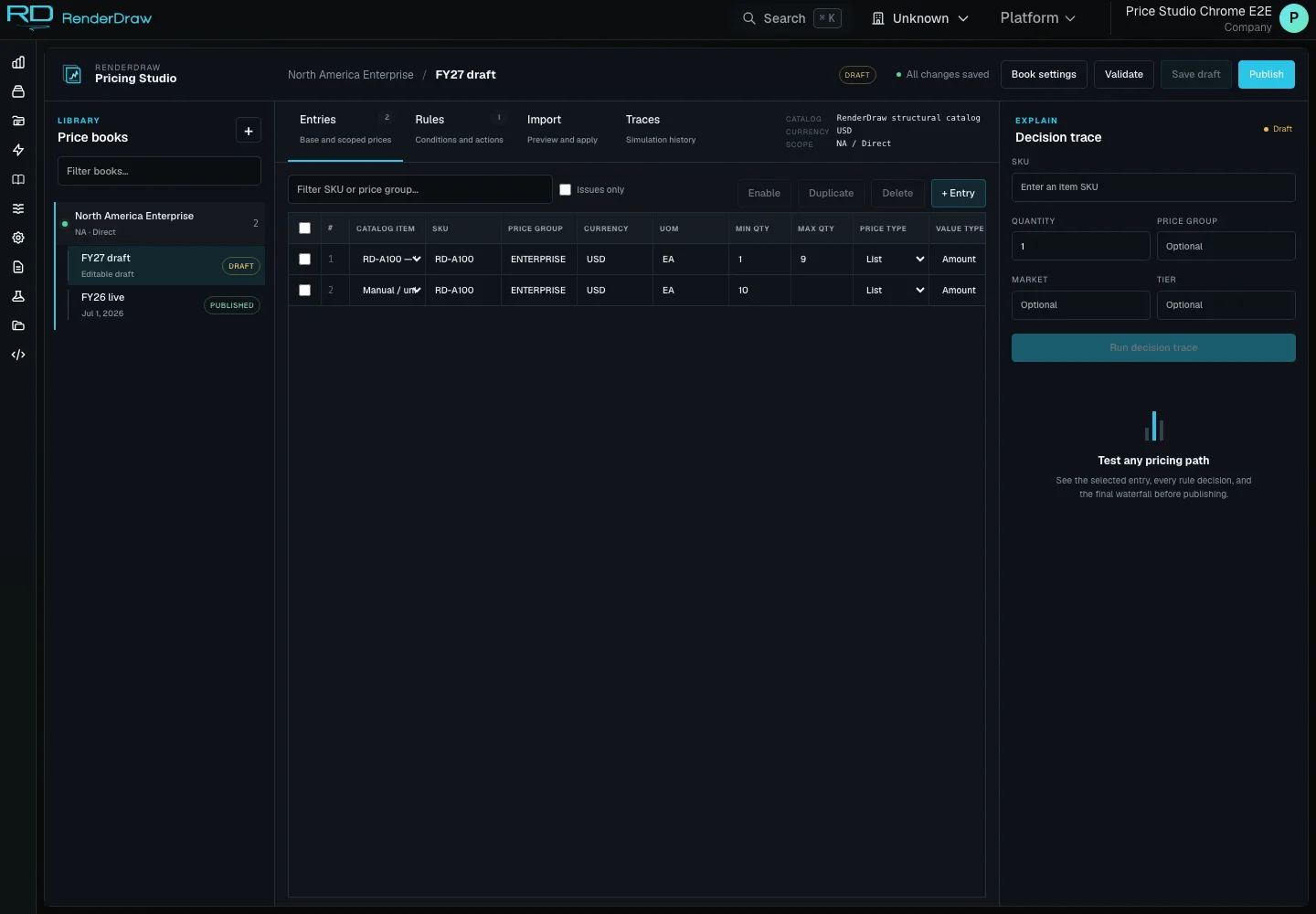The width and height of the screenshot is (1316, 914).
Task: Select the FY26 live price book
Action: [x=166, y=305]
